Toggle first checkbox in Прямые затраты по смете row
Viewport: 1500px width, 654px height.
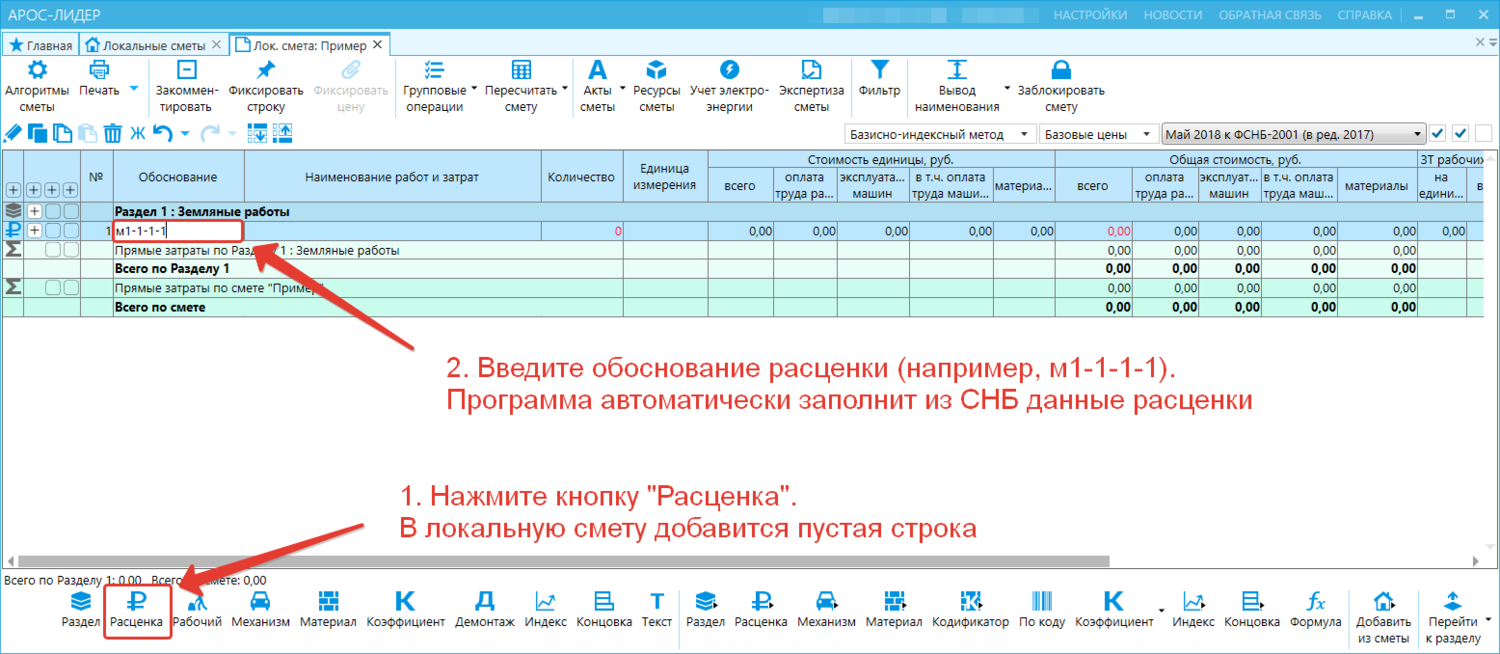click(x=53, y=287)
